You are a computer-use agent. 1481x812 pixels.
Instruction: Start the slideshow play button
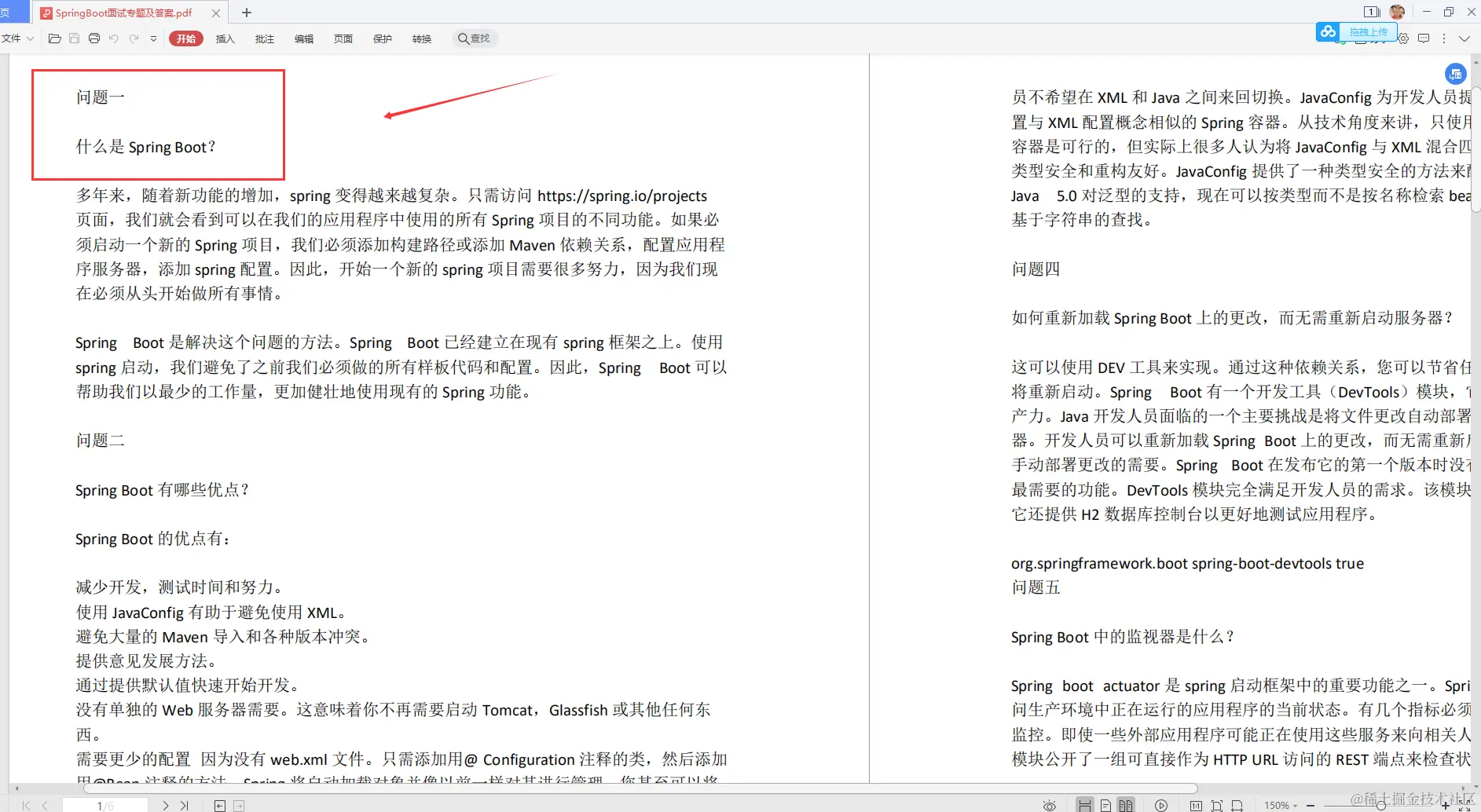1161,806
